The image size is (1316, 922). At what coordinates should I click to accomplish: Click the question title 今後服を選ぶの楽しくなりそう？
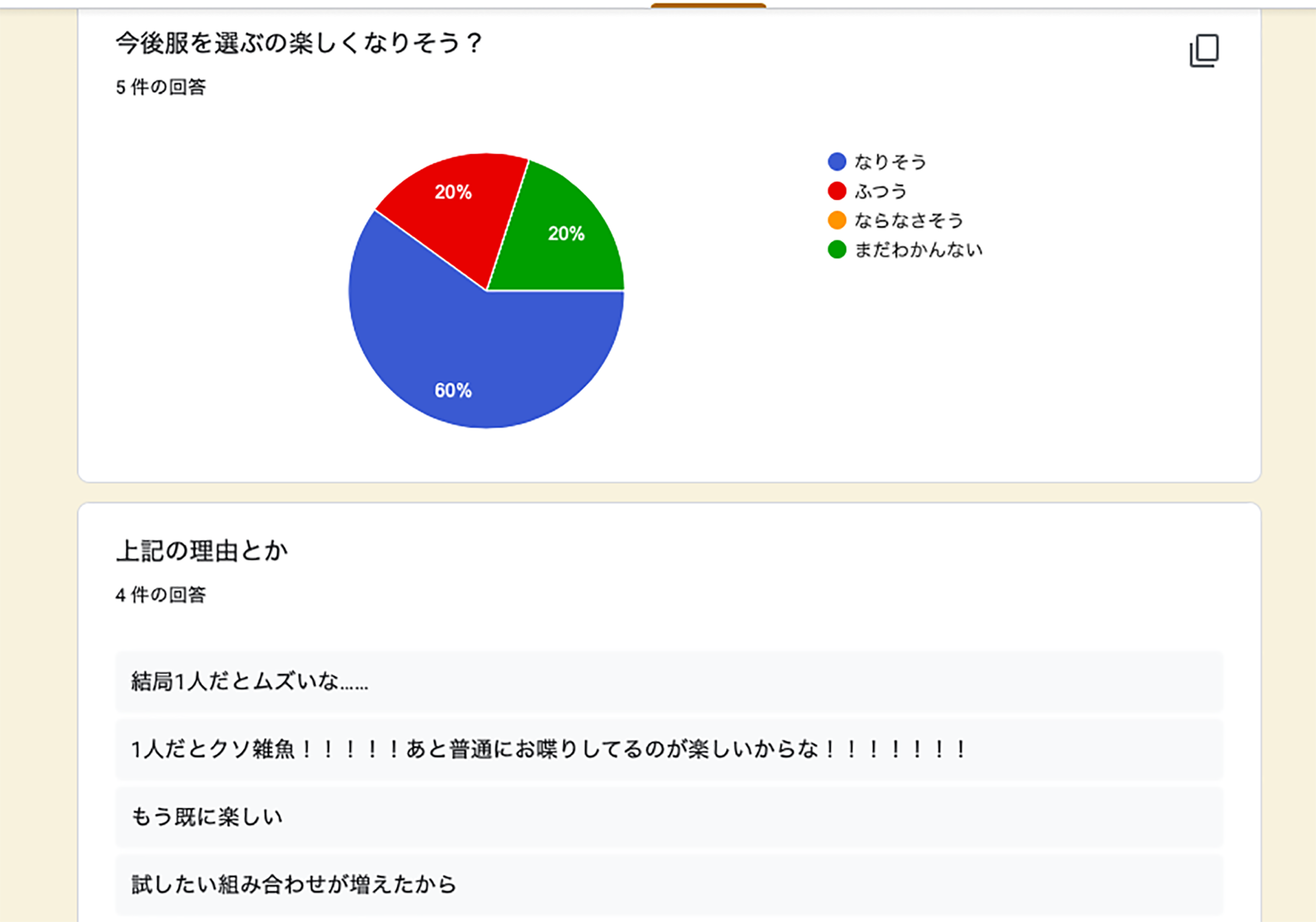tap(299, 43)
